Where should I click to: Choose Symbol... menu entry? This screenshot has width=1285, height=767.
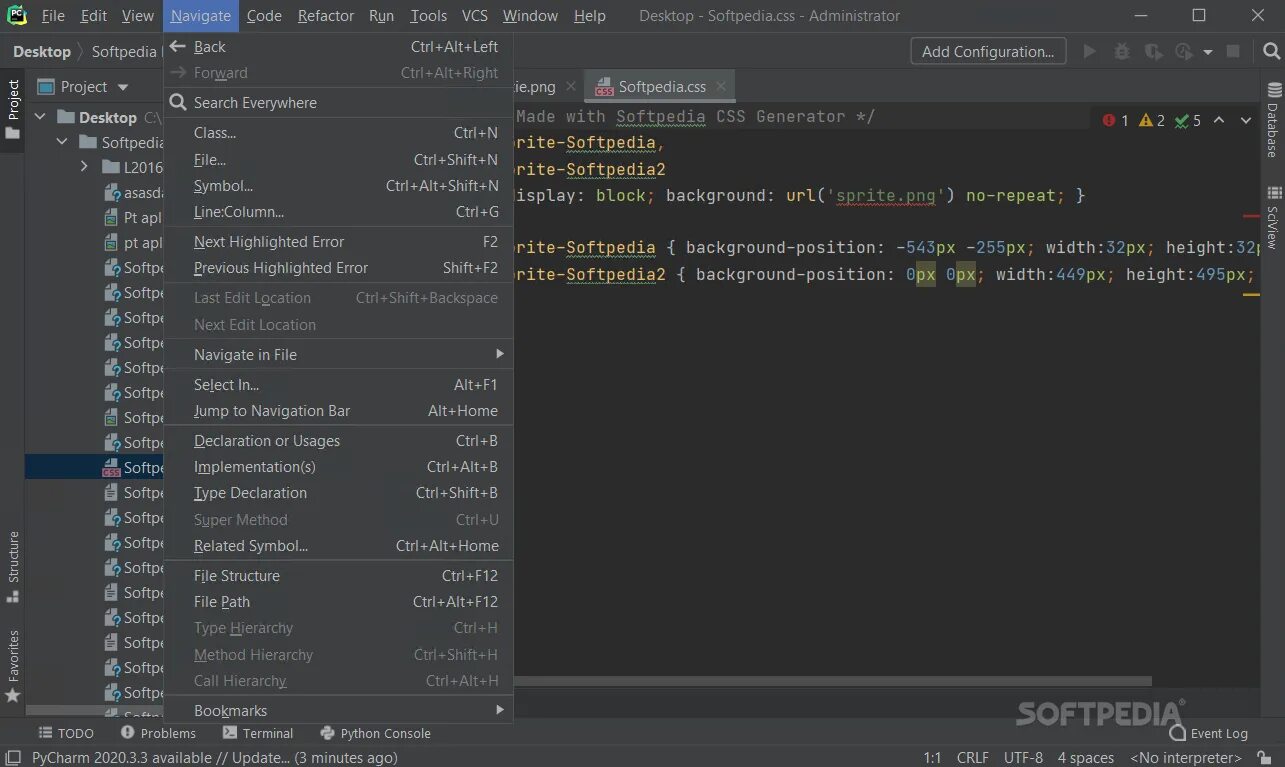338,185
